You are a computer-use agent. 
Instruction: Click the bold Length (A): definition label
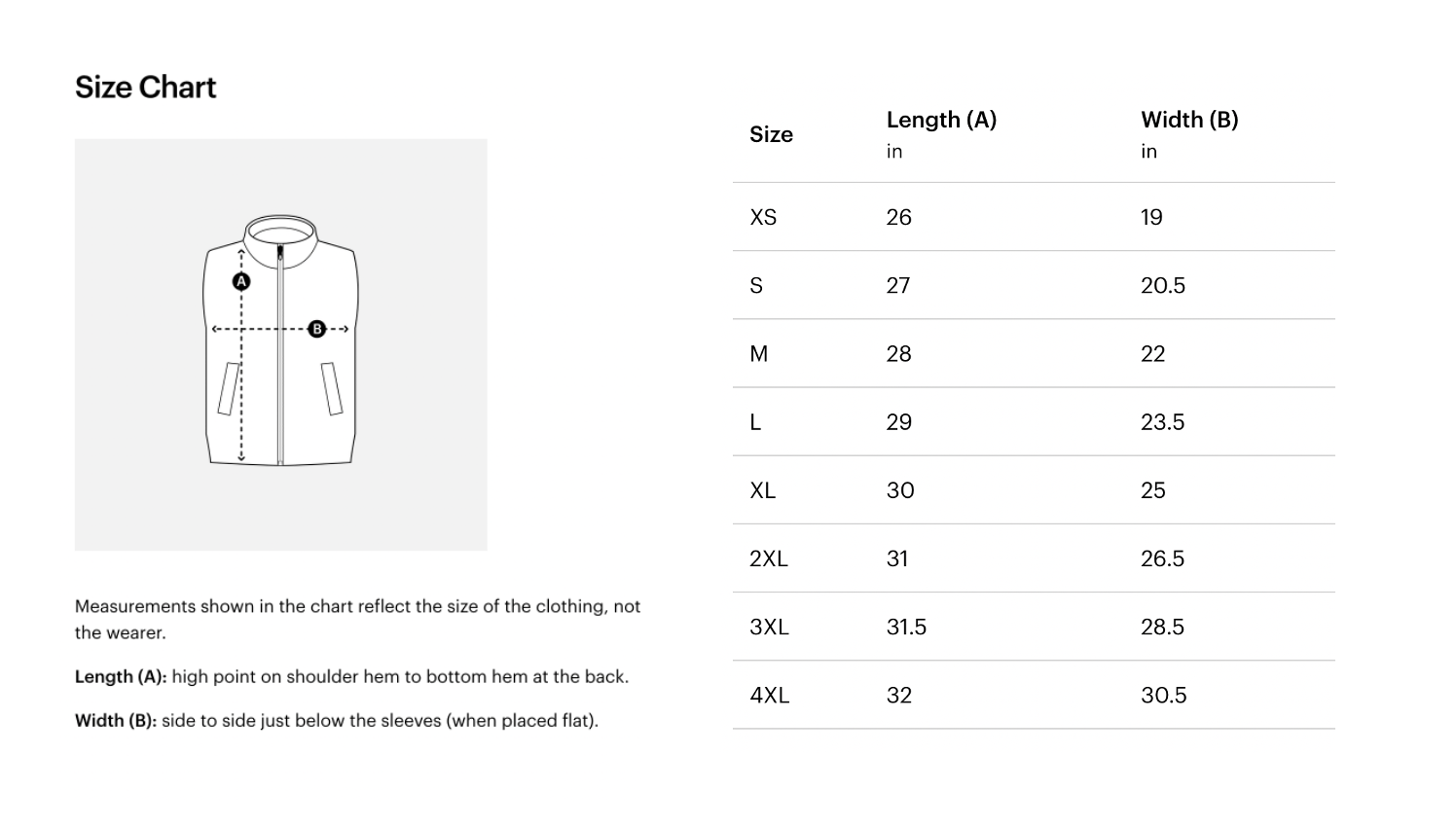coord(121,677)
